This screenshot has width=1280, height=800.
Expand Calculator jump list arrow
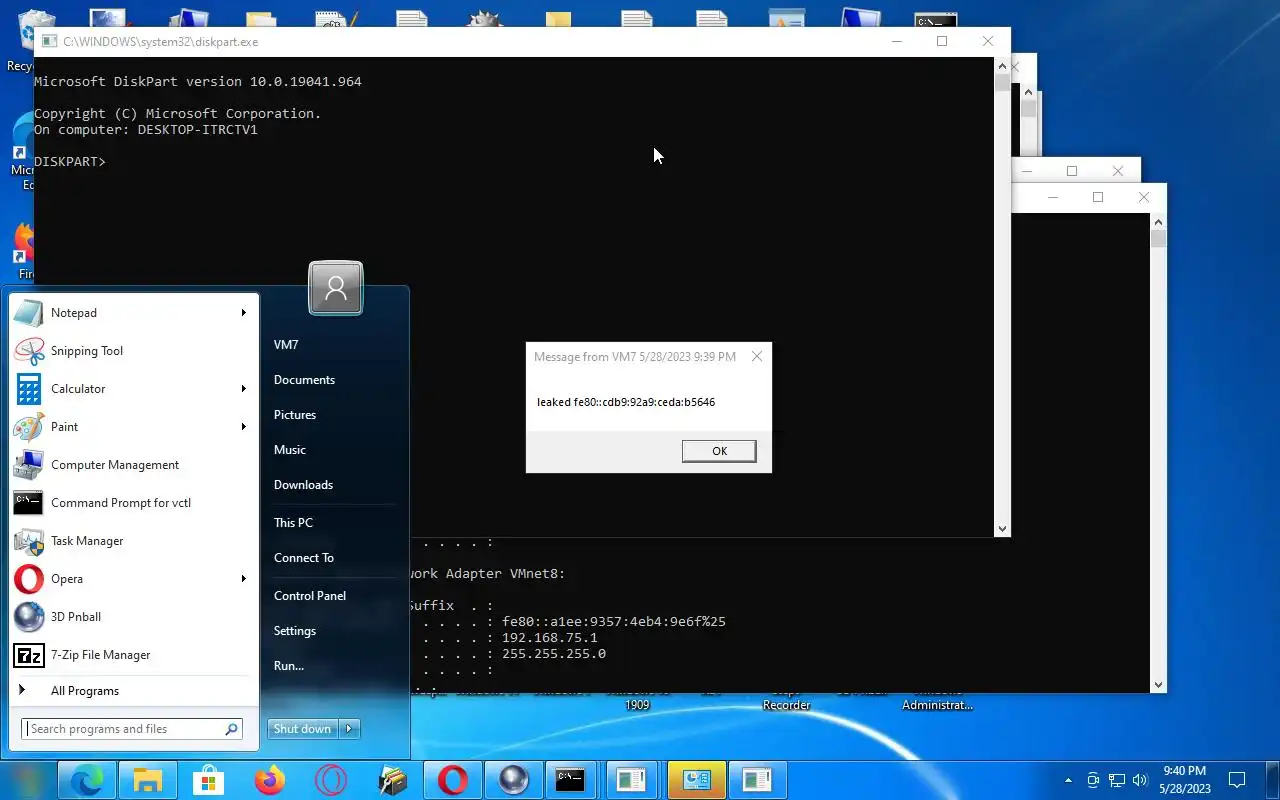coord(243,389)
